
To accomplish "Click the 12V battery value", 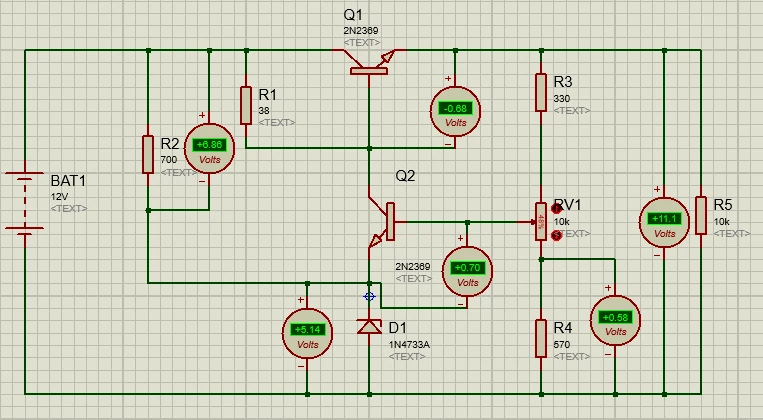I will 59,197.
